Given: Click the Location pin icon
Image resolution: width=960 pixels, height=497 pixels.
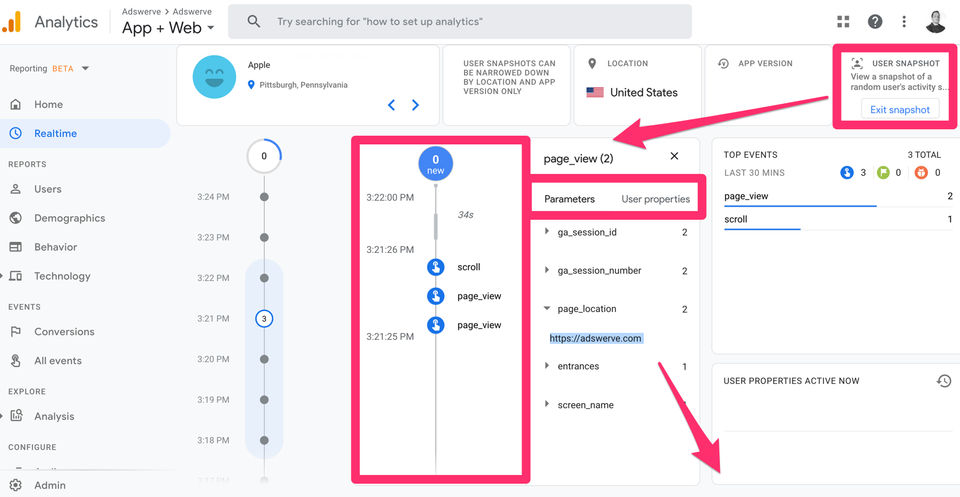Looking at the screenshot, I should click(x=591, y=64).
